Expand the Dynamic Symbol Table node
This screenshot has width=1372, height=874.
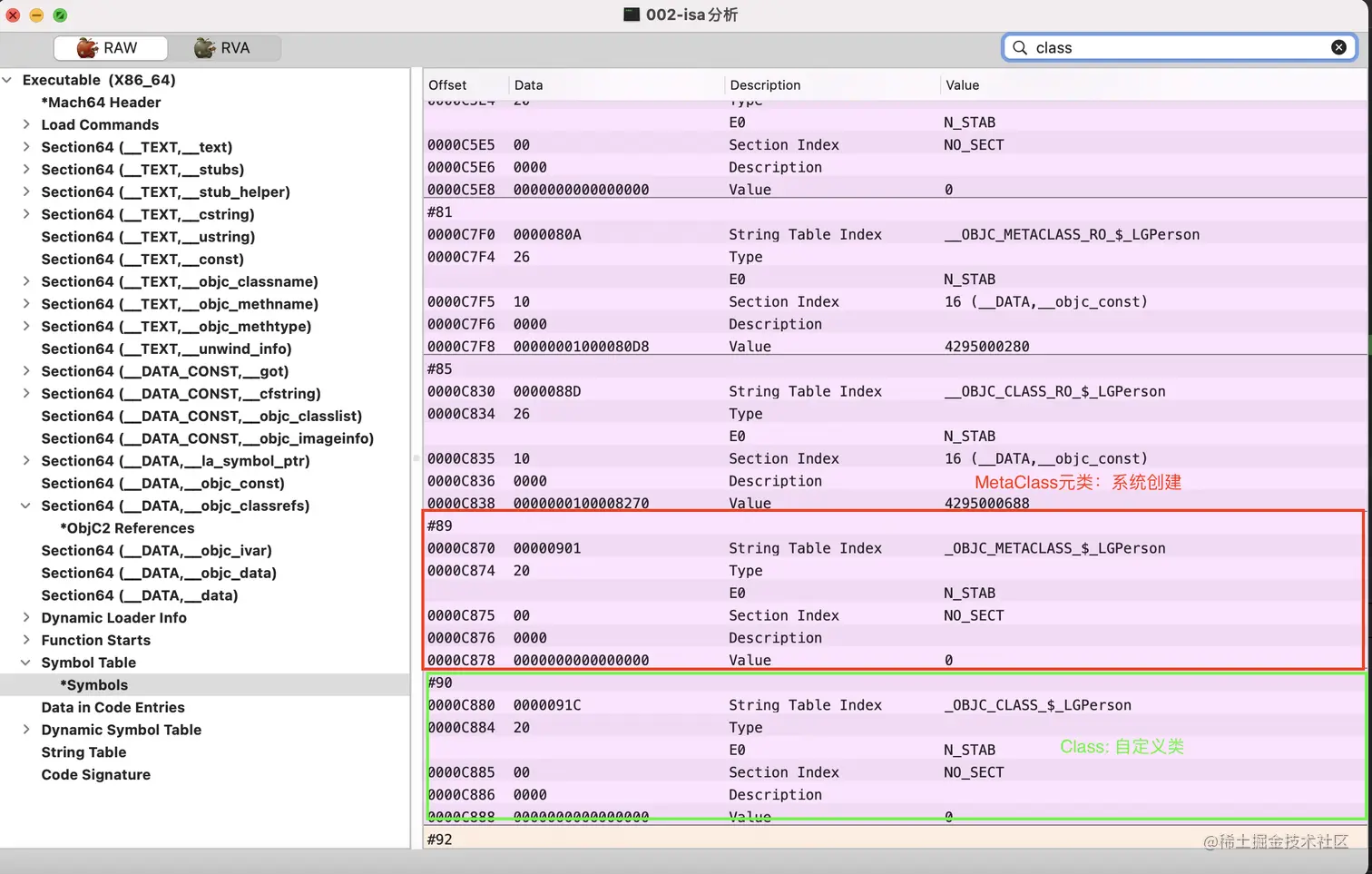[26, 730]
